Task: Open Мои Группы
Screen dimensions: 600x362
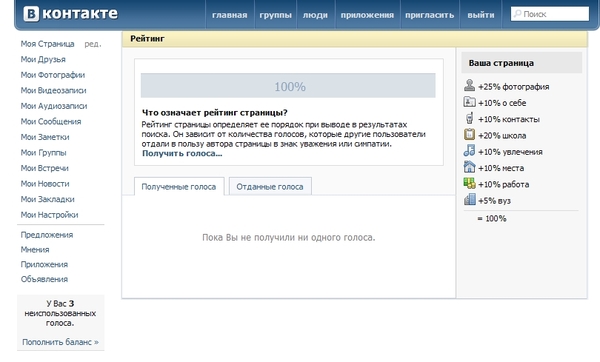Action: tap(44, 153)
